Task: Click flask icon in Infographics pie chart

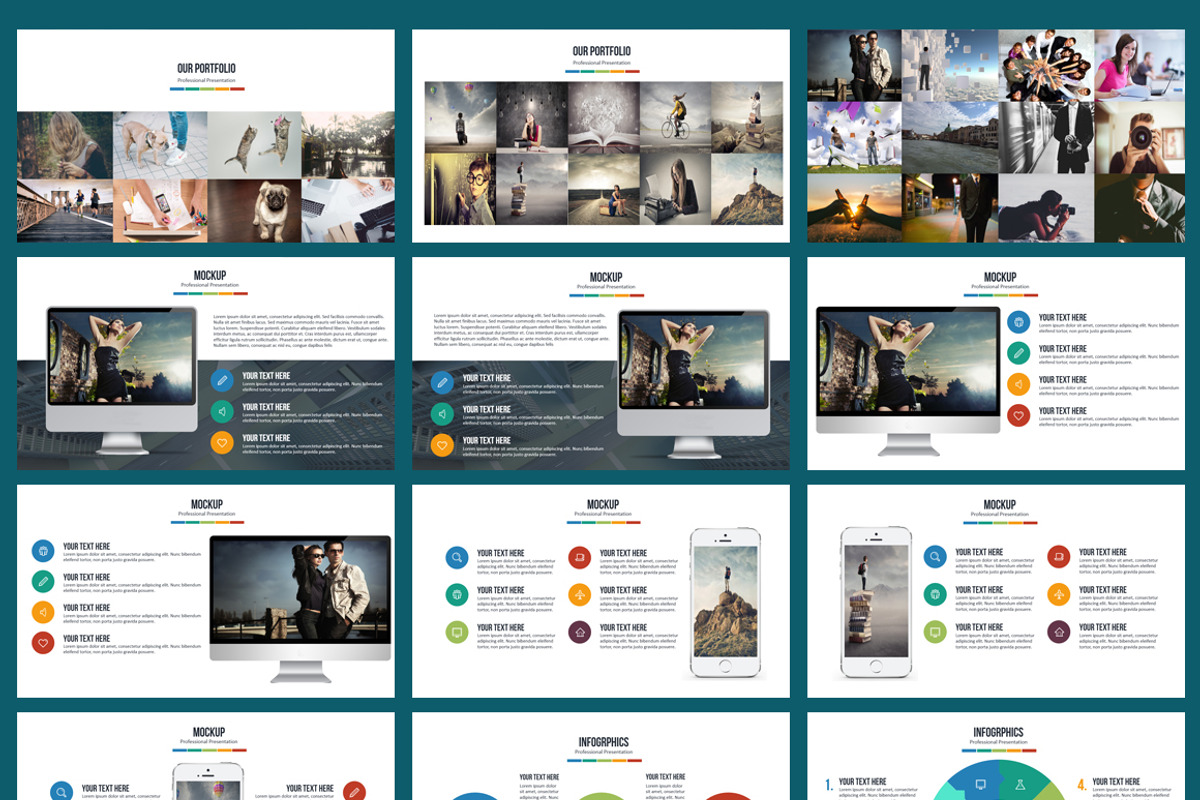Action: (1020, 784)
